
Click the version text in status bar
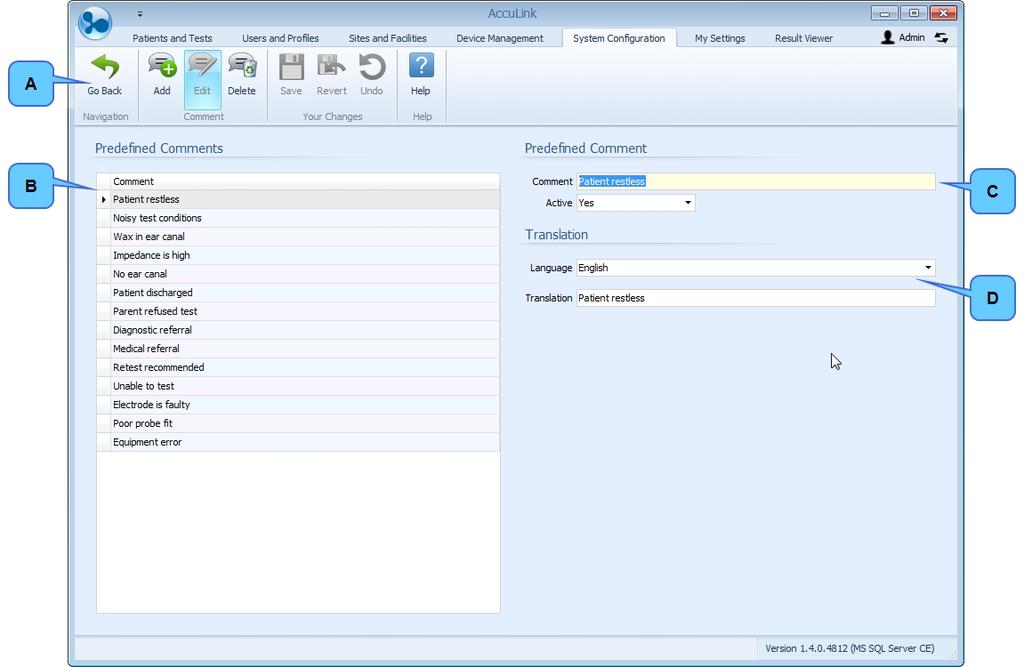[850, 649]
